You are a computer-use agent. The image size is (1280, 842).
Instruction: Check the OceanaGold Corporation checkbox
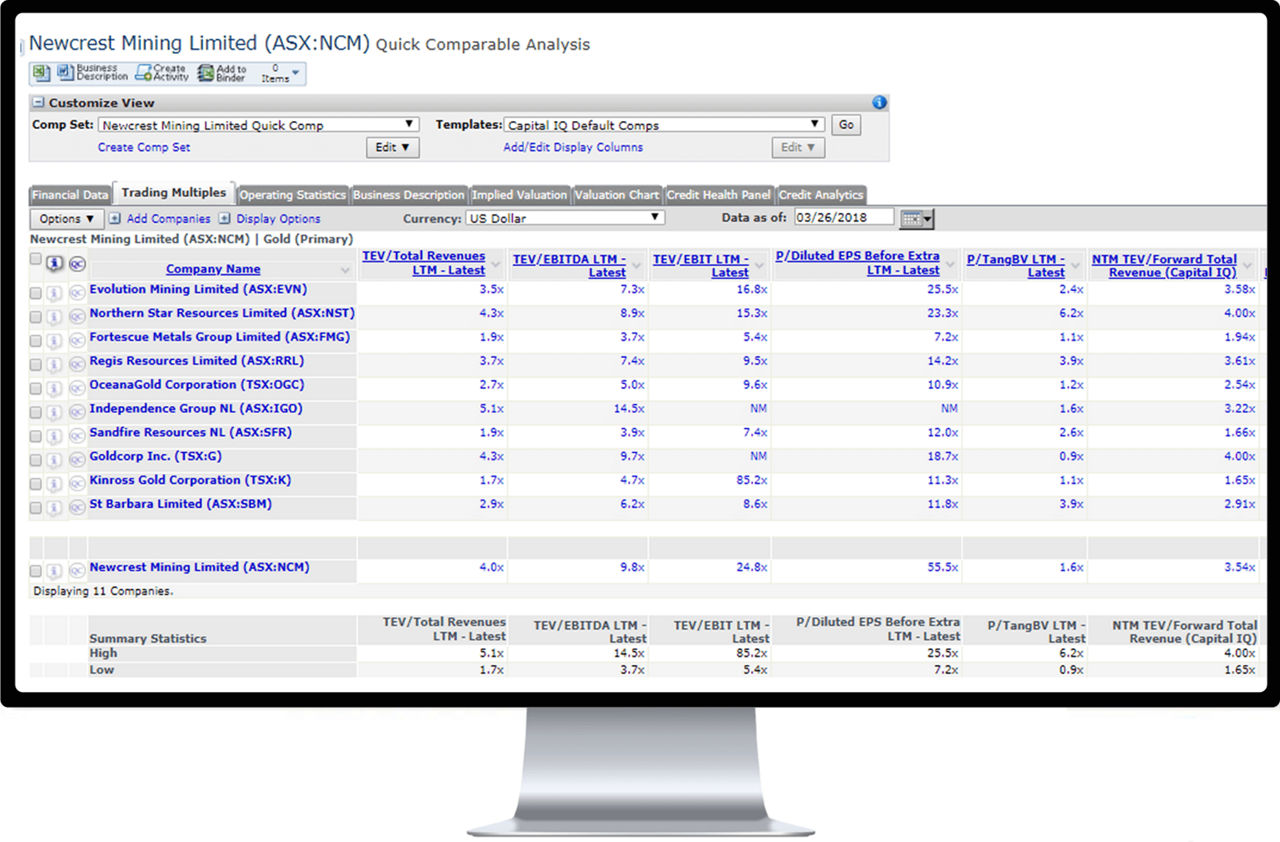[x=36, y=389]
